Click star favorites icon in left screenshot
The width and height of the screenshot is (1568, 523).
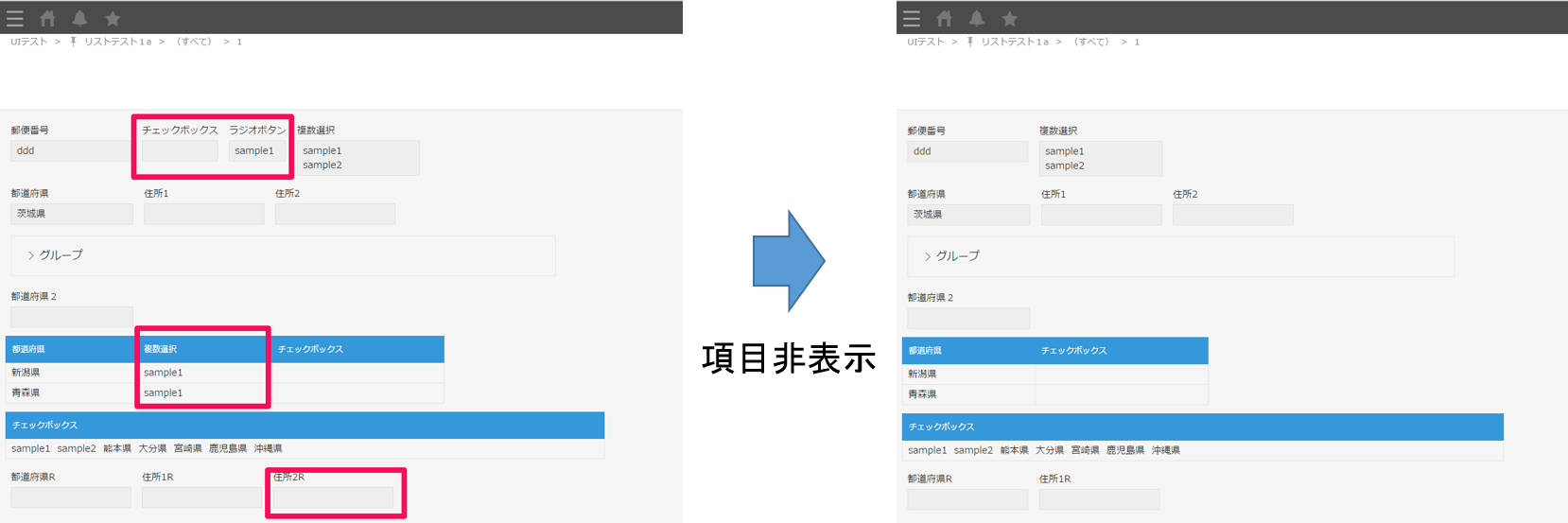point(113,18)
